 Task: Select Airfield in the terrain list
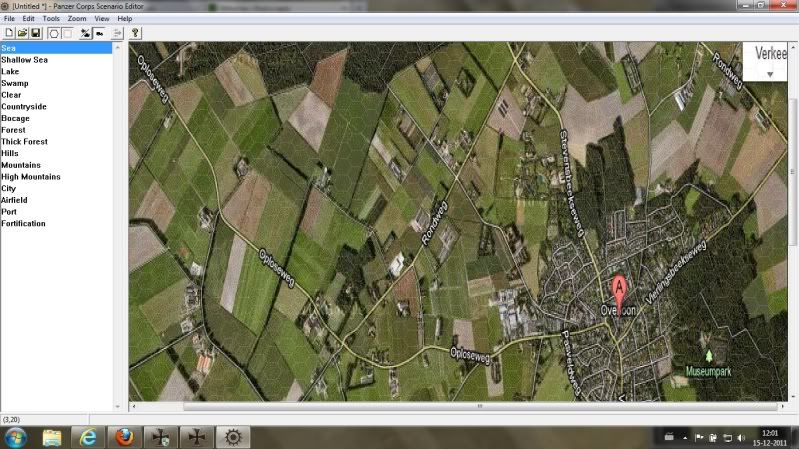[x=14, y=200]
